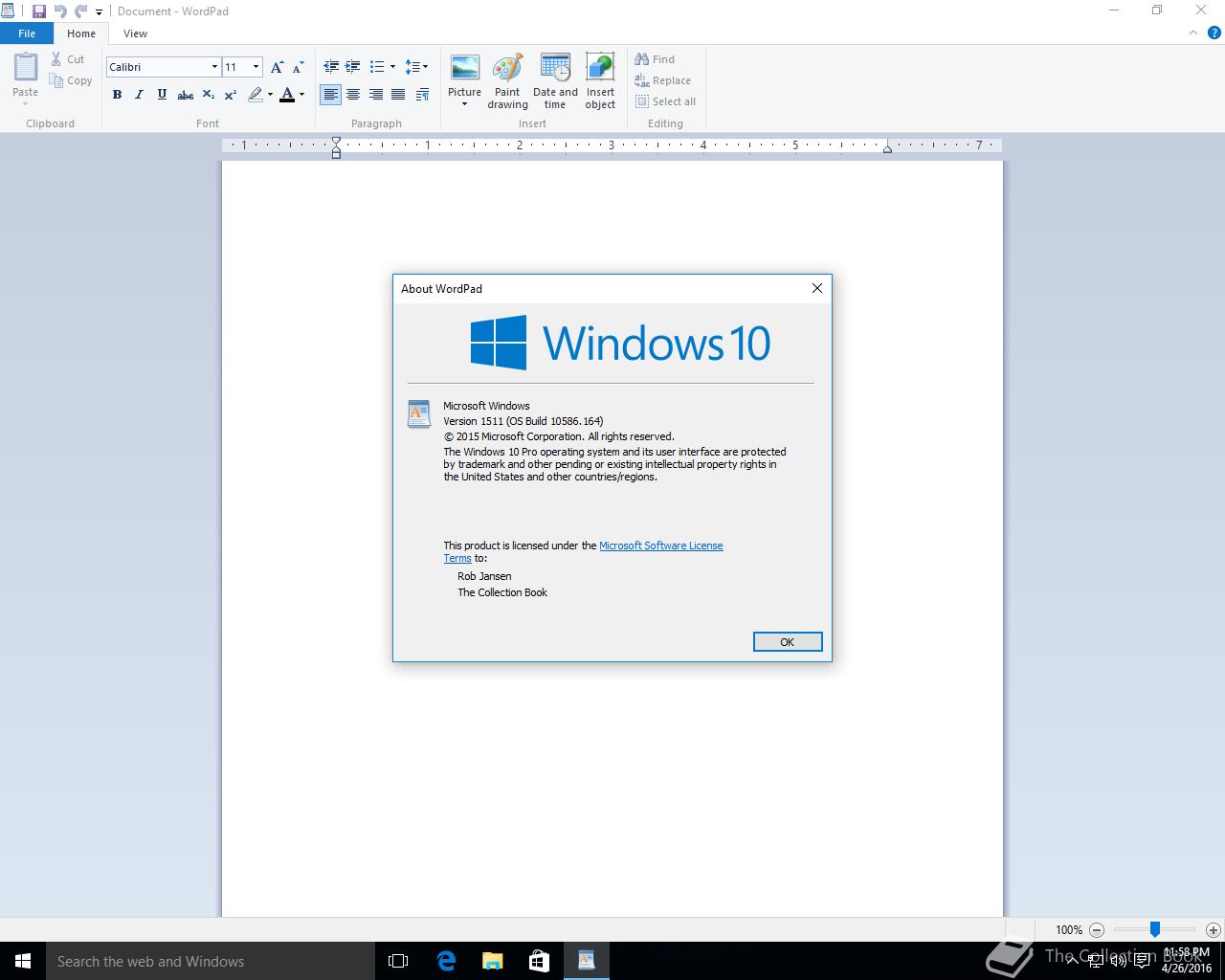Screen dimensions: 1225x980
Task: Click the zoom slider handle
Action: click(1155, 929)
